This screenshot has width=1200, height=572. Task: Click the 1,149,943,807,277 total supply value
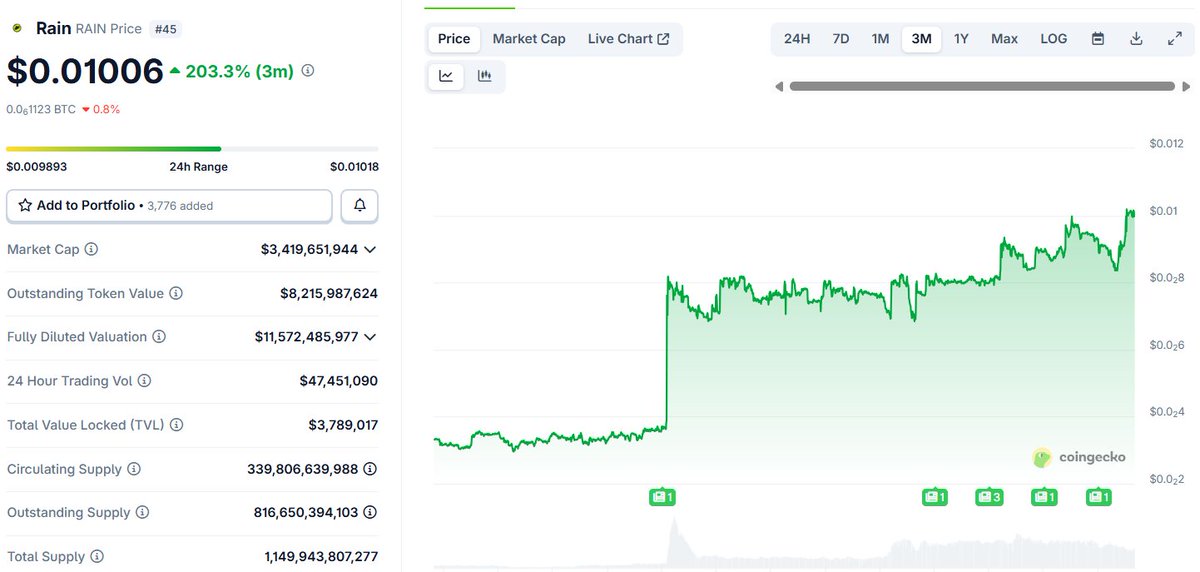pyautogui.click(x=321, y=556)
